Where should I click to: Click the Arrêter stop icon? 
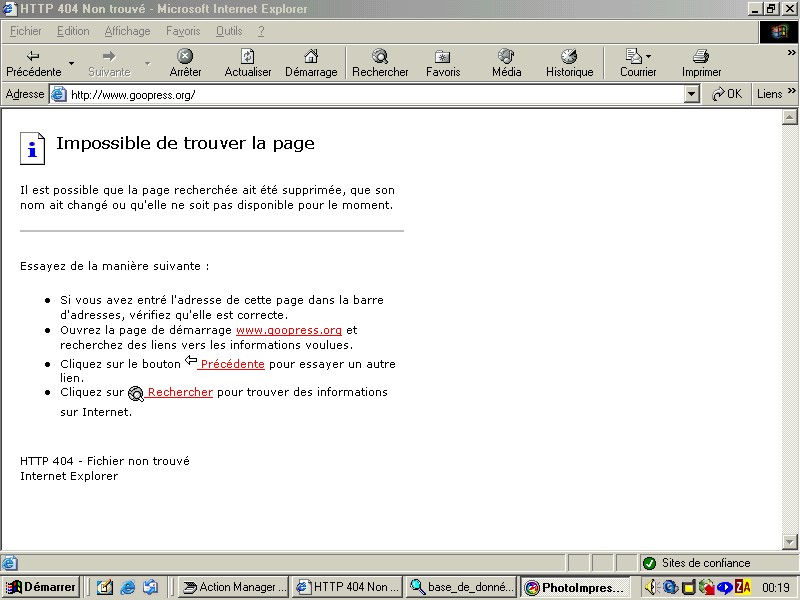click(185, 56)
